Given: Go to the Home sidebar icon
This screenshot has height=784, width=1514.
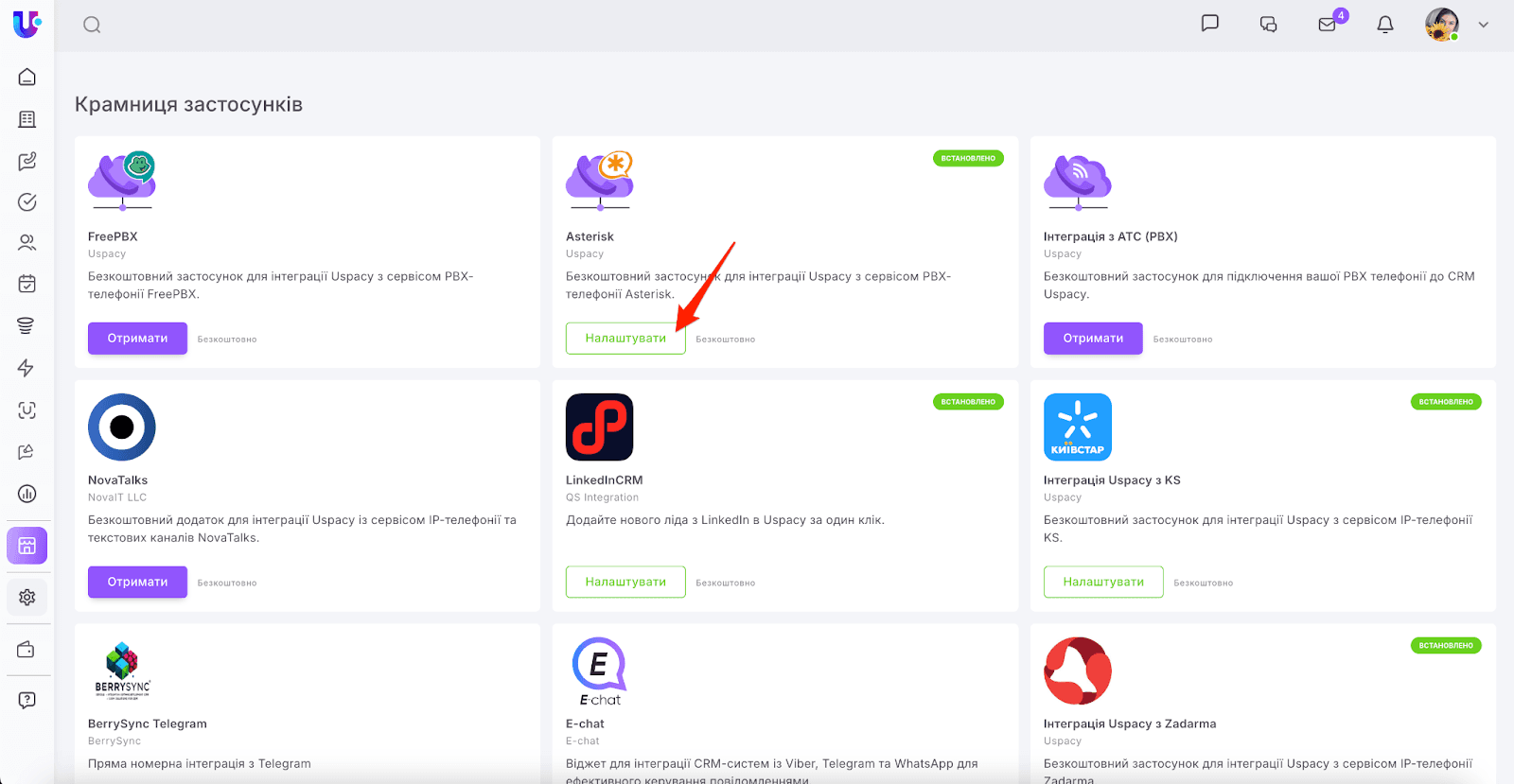Looking at the screenshot, I should click(27, 77).
